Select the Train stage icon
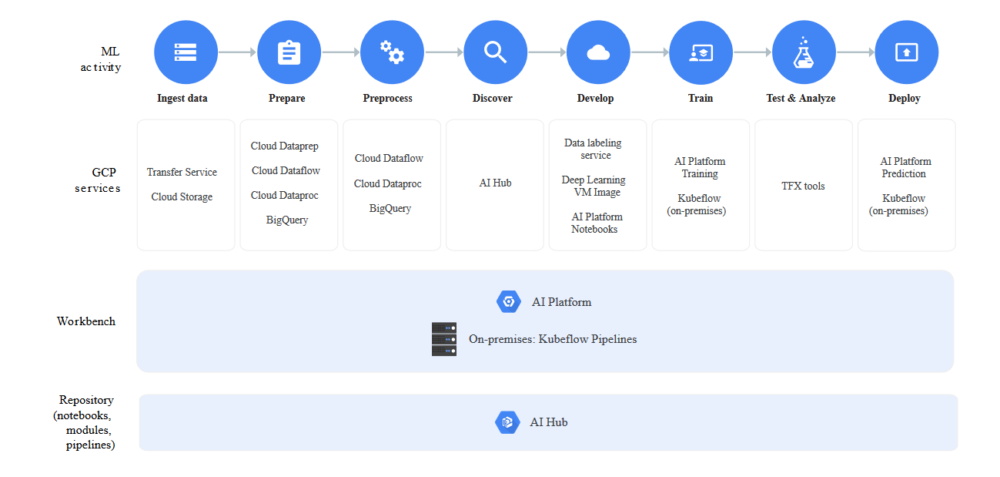 coord(701,52)
